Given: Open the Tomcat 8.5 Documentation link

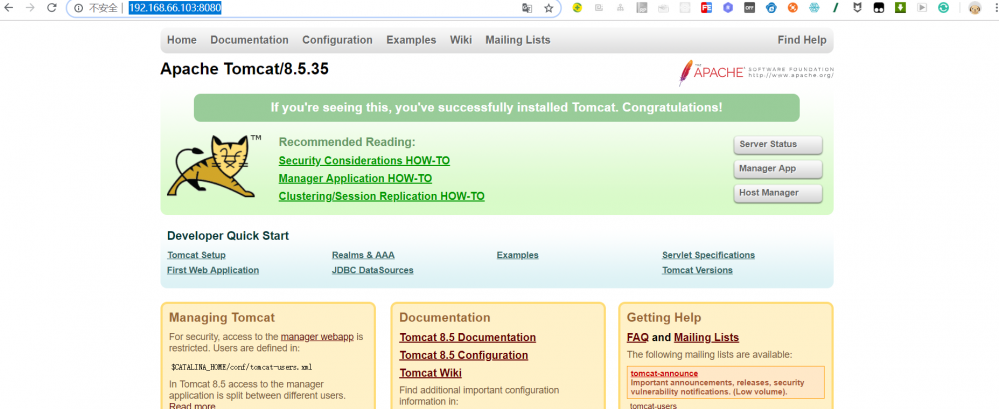Looking at the screenshot, I should coord(468,338).
